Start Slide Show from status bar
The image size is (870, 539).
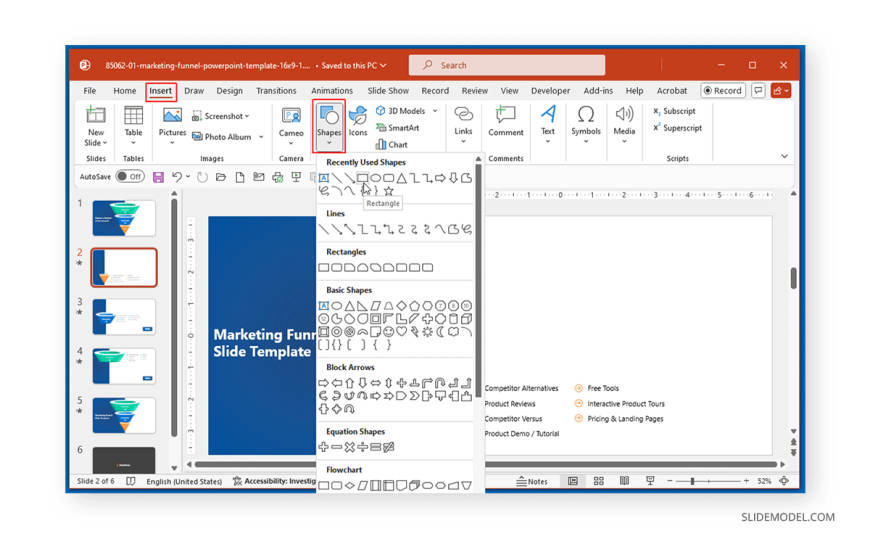650,481
